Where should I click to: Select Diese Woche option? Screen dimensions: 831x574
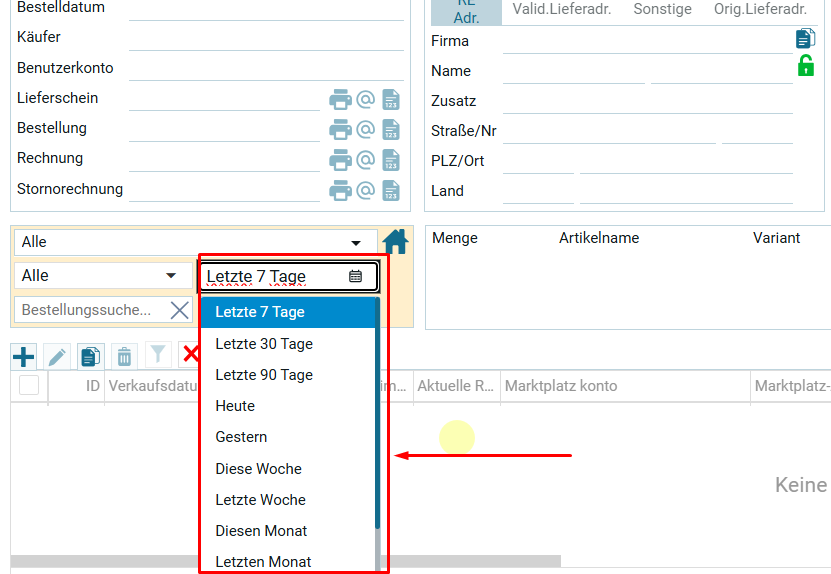258,469
